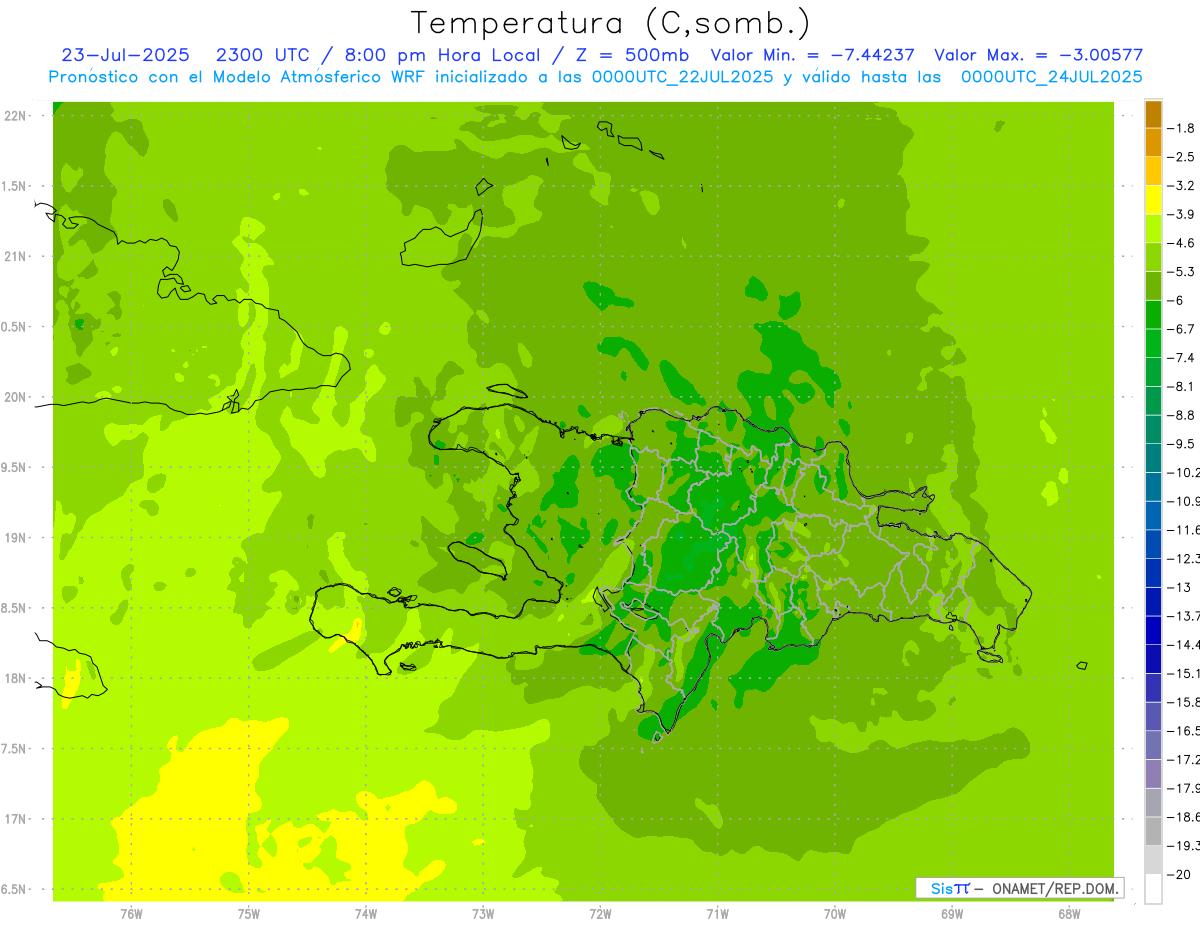The height and width of the screenshot is (927, 1200).
Task: Click the "74W" longitude label
Action: pos(366,914)
